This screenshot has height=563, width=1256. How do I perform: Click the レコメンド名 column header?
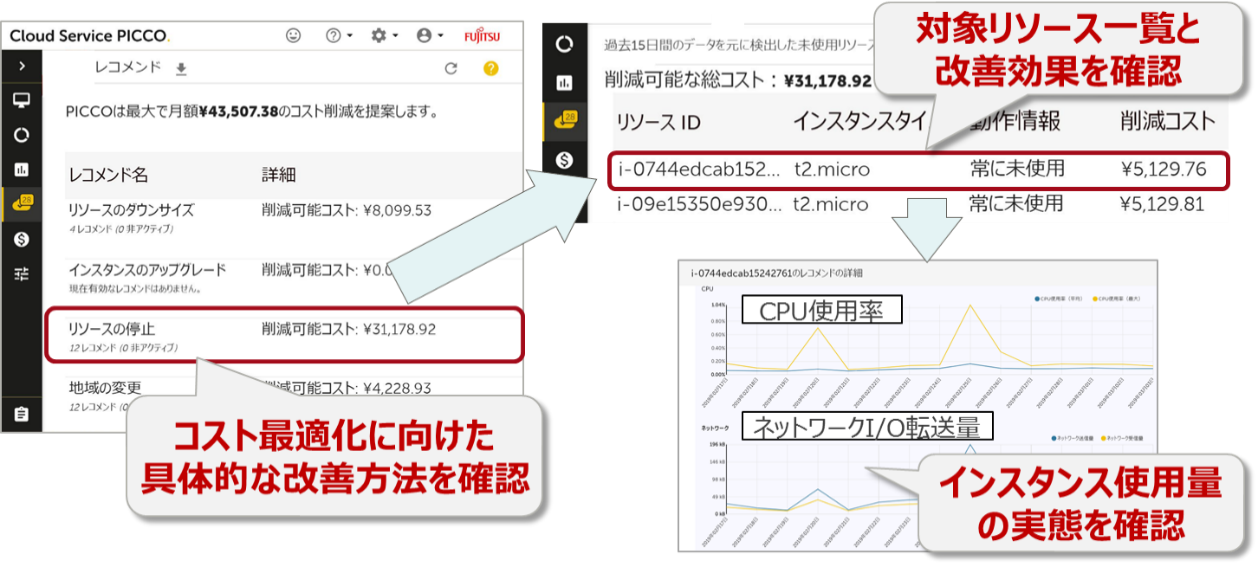pyautogui.click(x=108, y=175)
